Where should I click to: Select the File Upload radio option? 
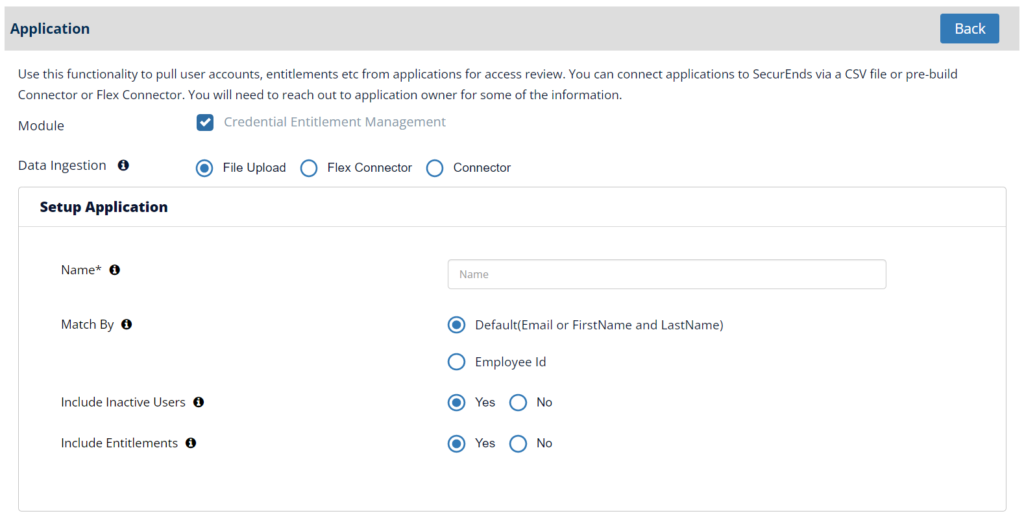(x=204, y=169)
